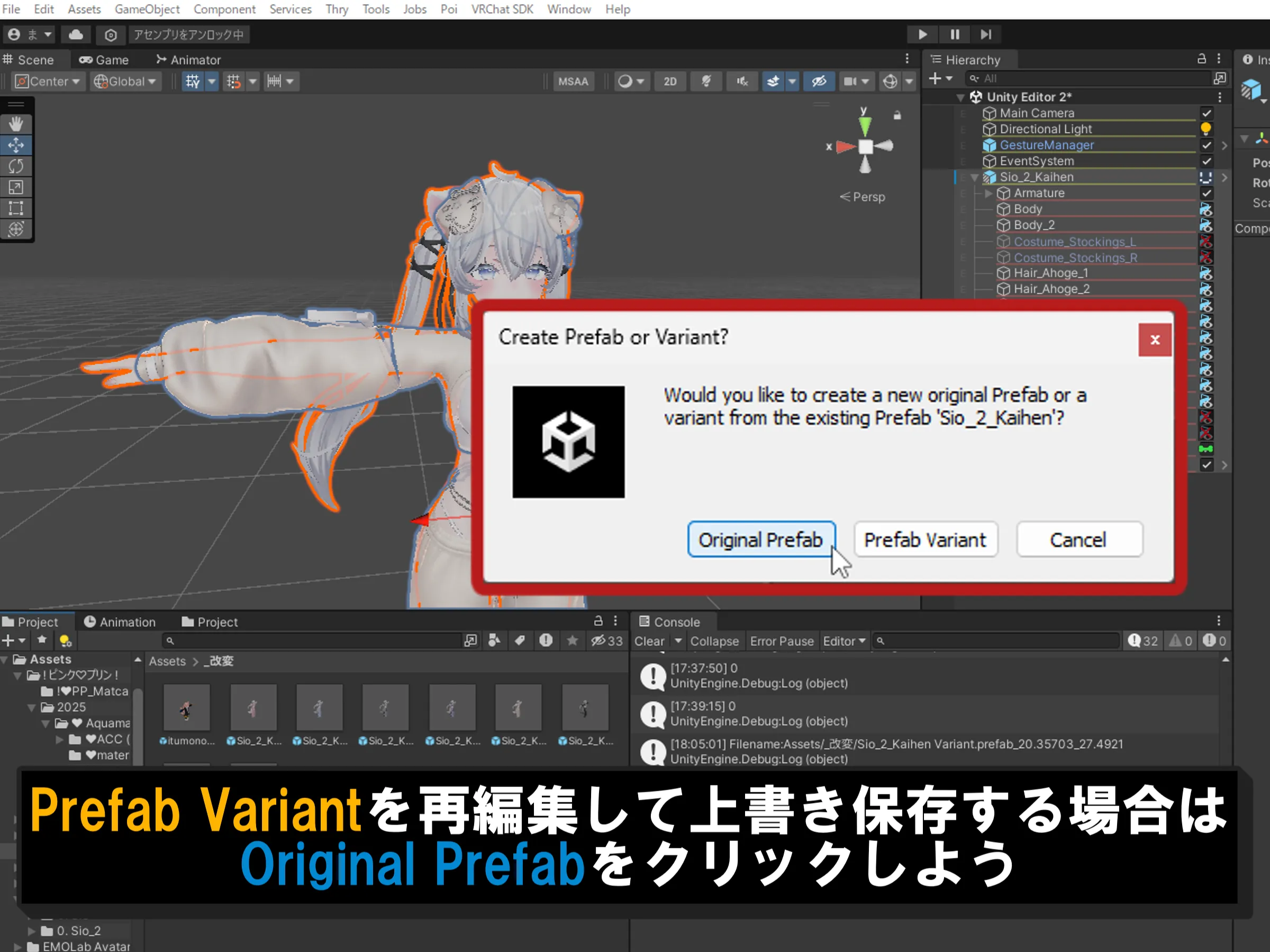Search by label icon in Project
Viewport: 1270px width, 952px height.
click(520, 640)
